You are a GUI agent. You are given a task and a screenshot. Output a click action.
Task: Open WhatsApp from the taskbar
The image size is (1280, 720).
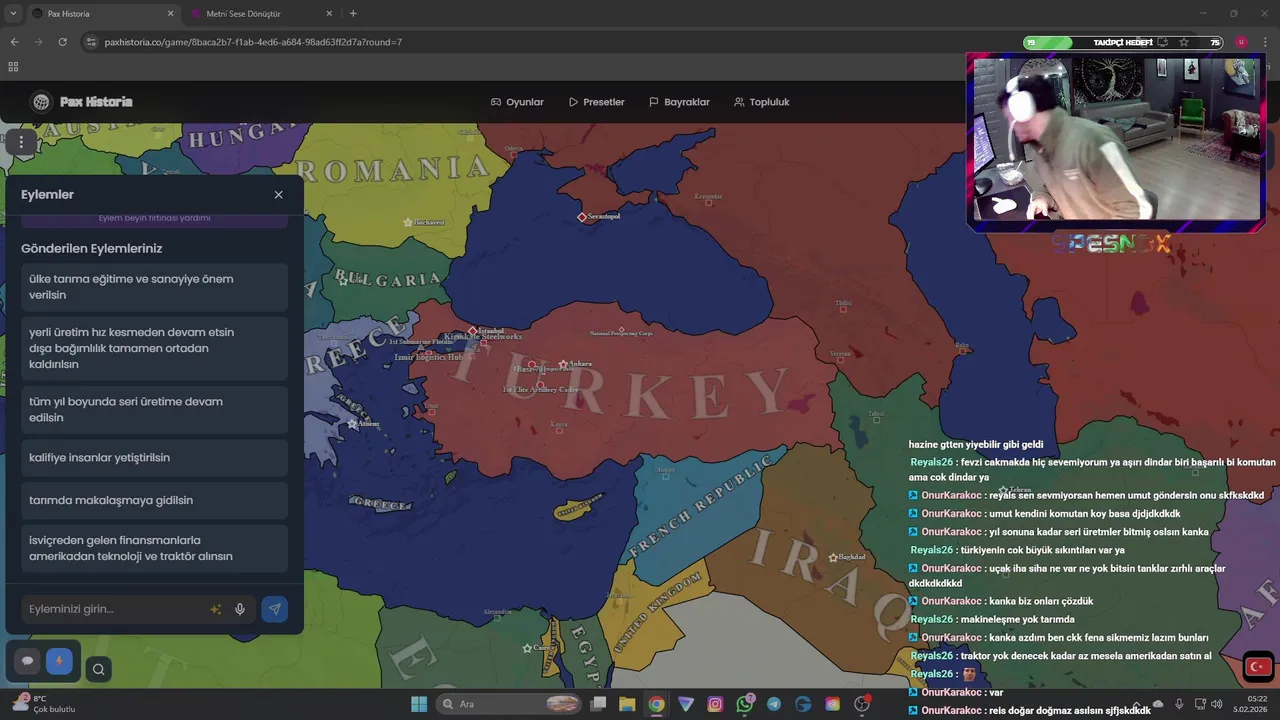[744, 704]
